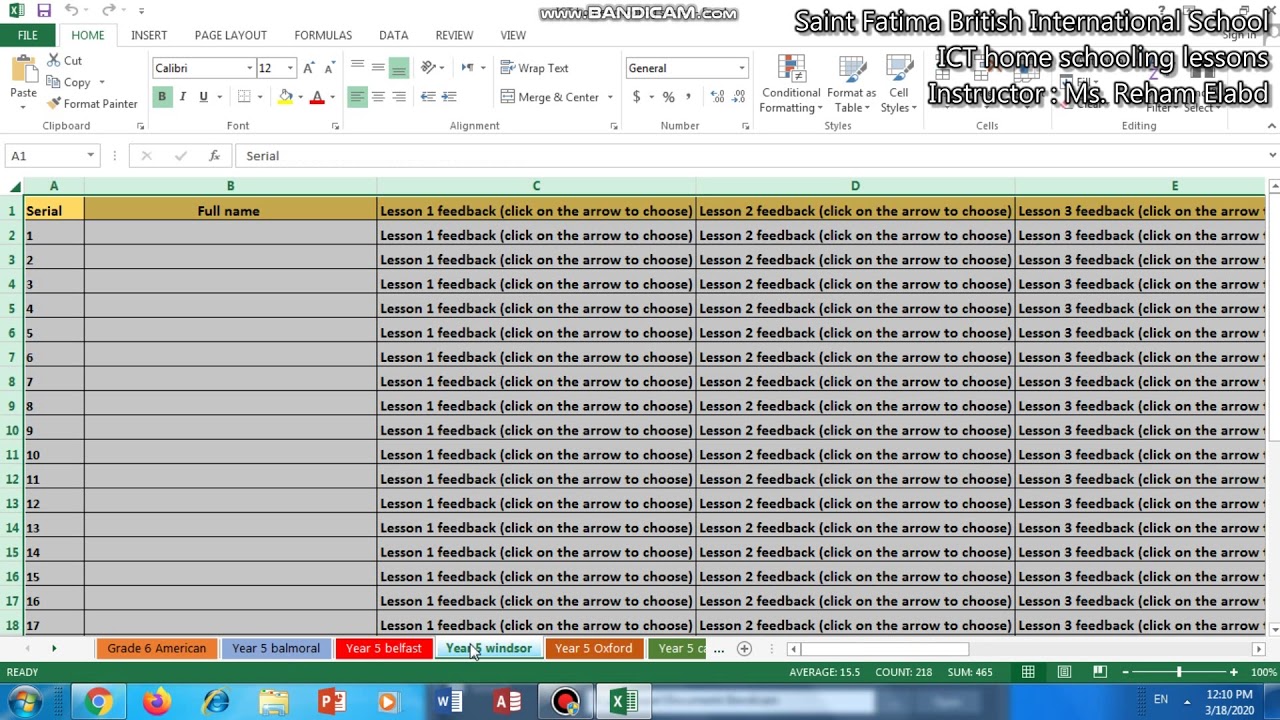Toggle Wrap Text option
This screenshot has height=720, width=1280.
(x=535, y=68)
